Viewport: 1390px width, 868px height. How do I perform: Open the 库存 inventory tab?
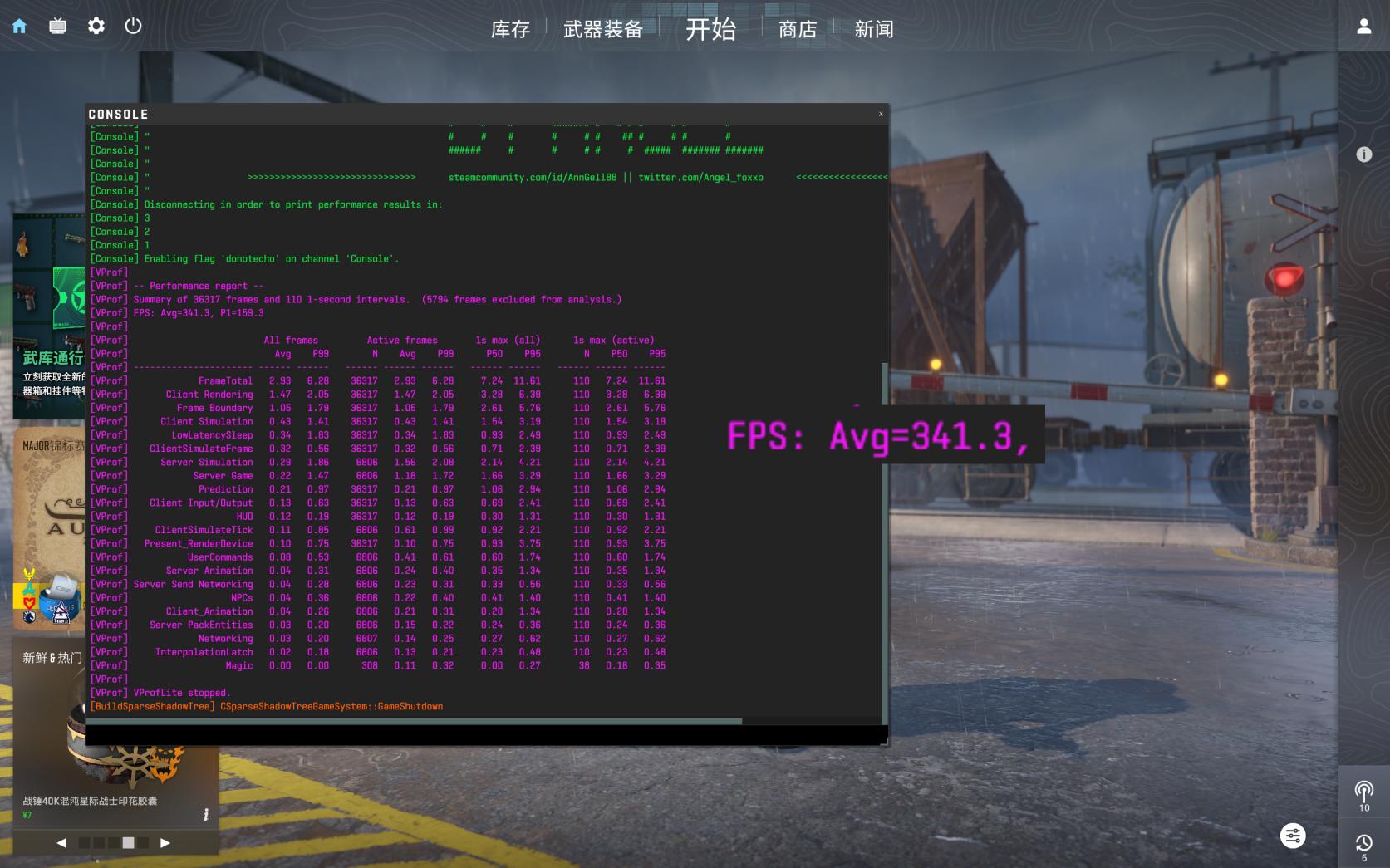click(x=510, y=29)
